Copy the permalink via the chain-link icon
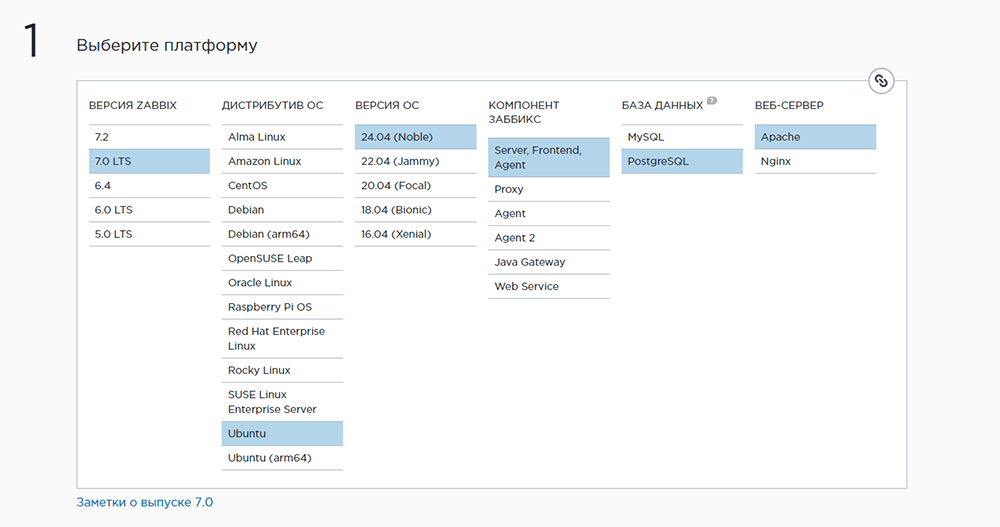Image resolution: width=1000 pixels, height=527 pixels. (x=881, y=81)
